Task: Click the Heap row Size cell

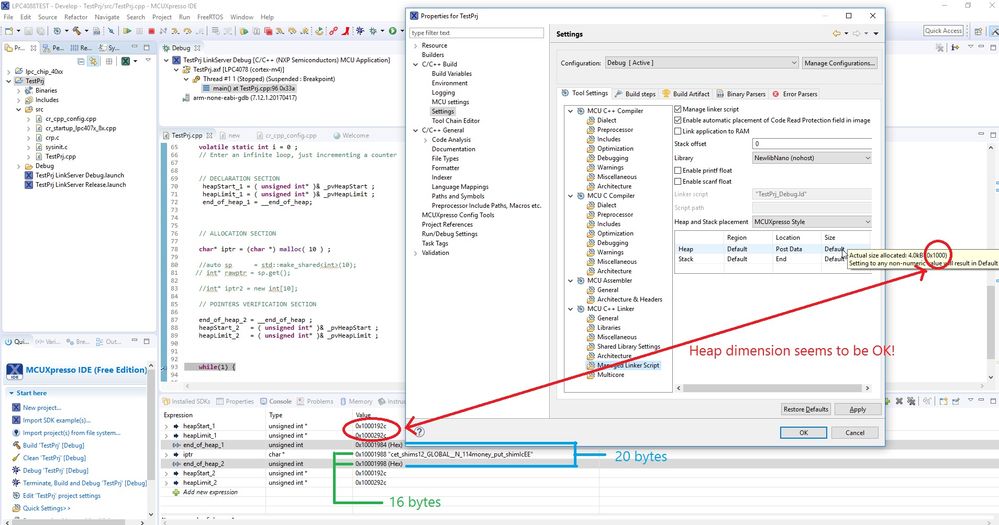Action: click(x=835, y=249)
